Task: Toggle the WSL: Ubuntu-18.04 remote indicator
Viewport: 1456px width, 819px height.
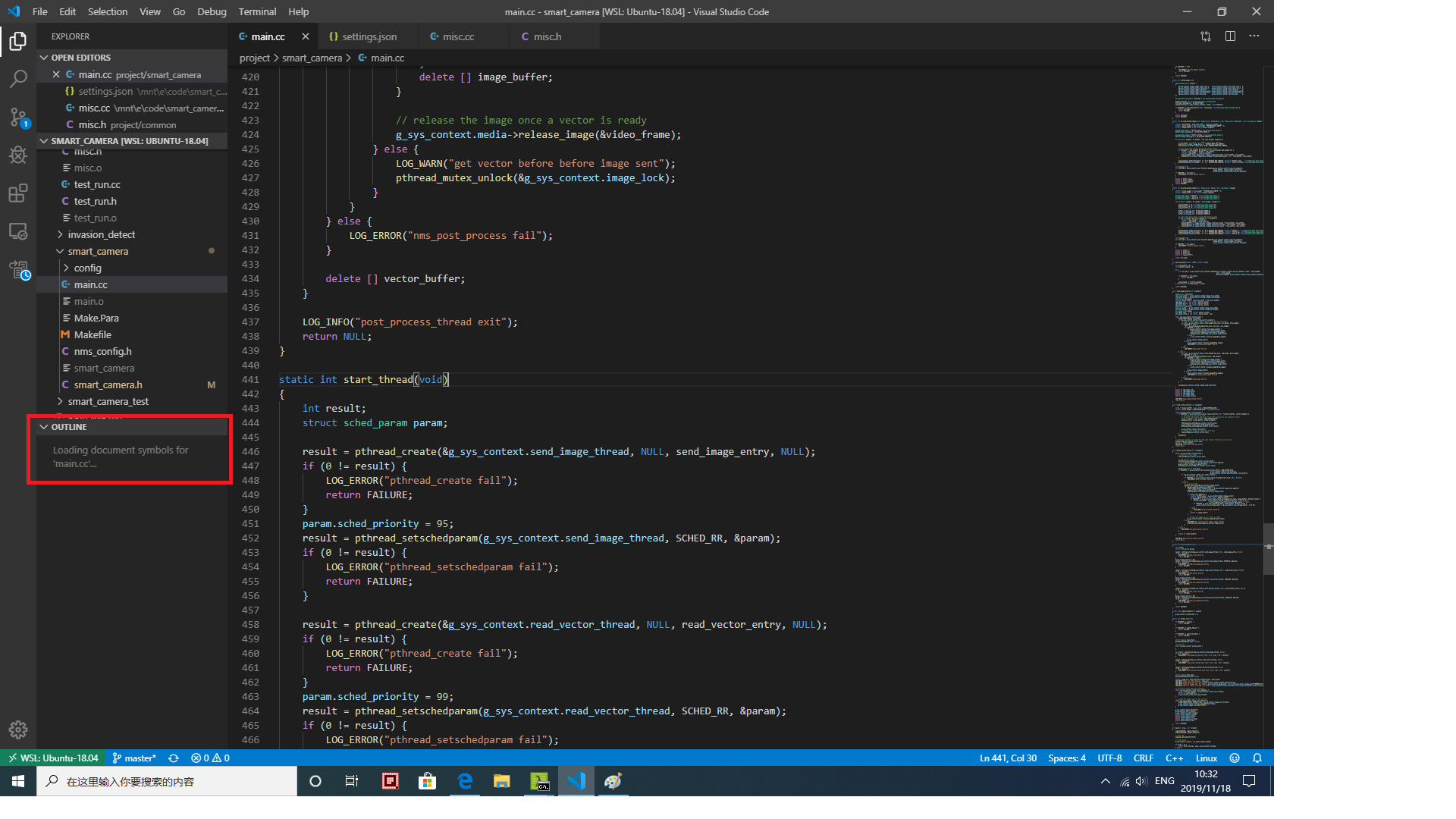Action: 53,758
